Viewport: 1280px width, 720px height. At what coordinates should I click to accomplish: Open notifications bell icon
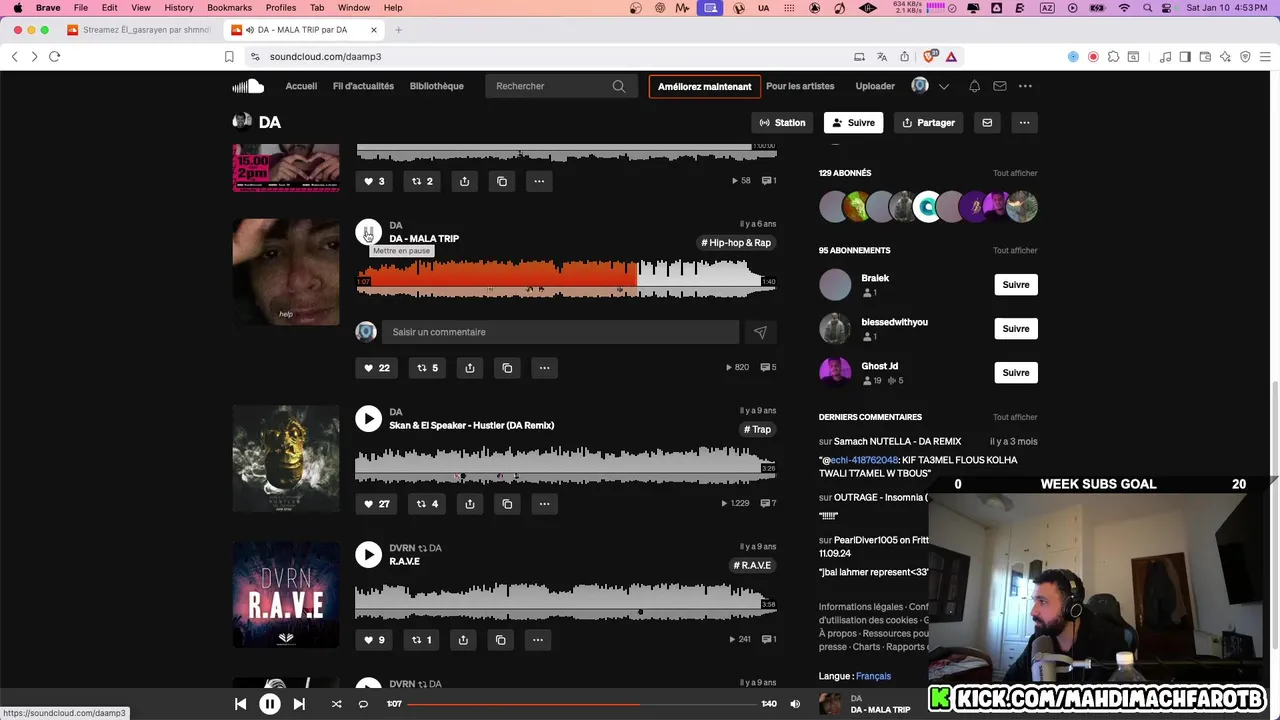[974, 86]
